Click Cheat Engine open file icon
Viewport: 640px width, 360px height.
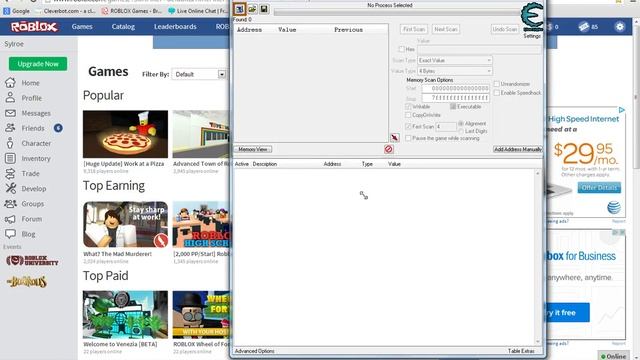pyautogui.click(x=252, y=9)
